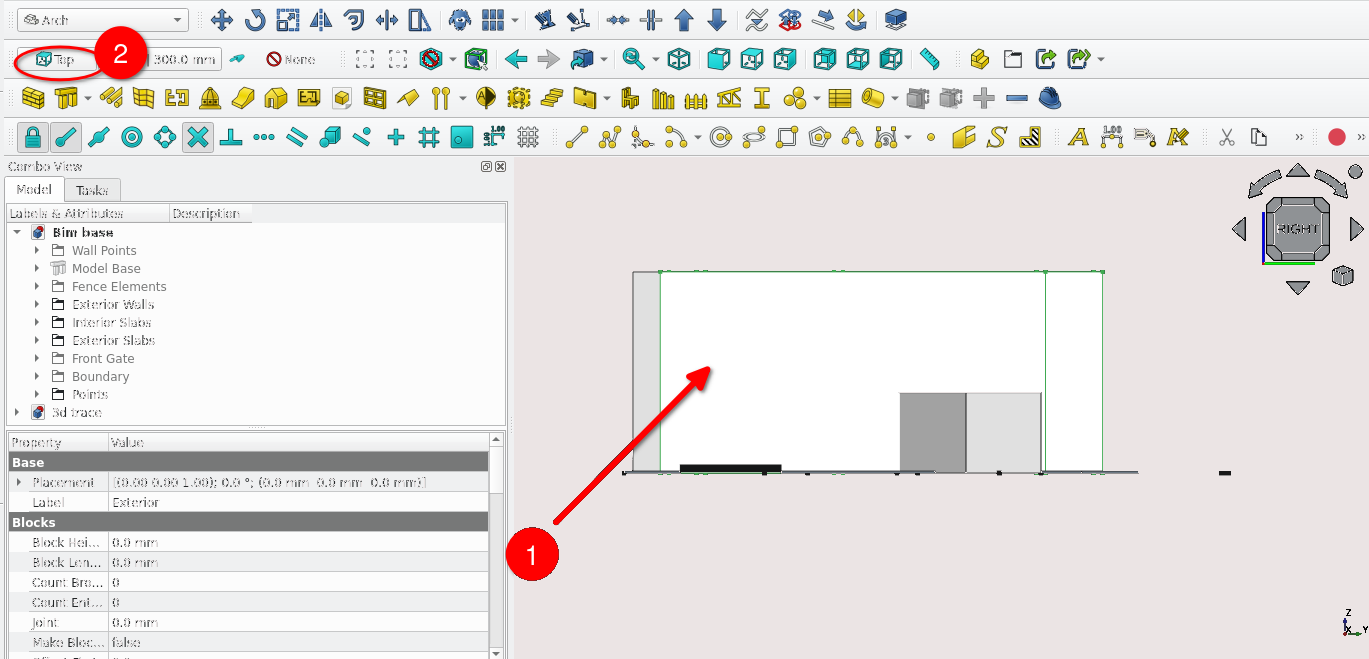Switch to the Model tab
The image size is (1369, 659).
coord(34,190)
